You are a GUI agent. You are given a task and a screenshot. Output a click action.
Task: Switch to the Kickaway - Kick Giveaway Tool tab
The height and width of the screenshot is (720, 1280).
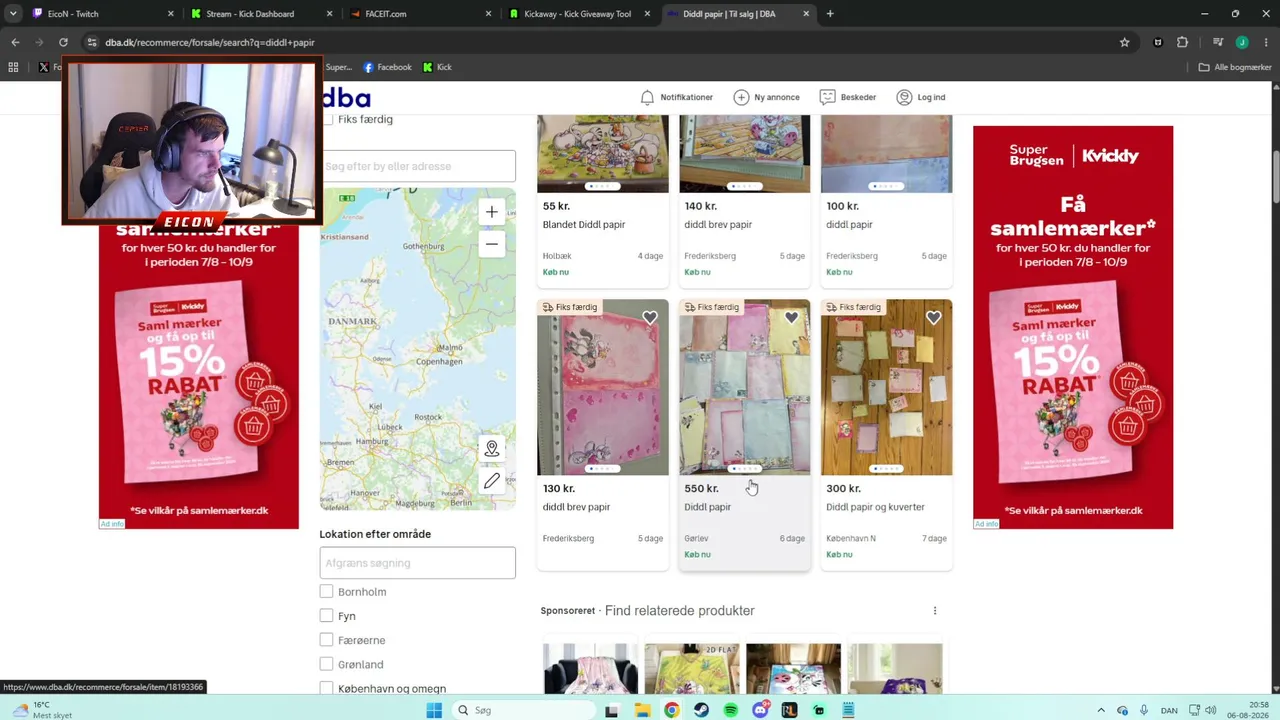point(578,14)
